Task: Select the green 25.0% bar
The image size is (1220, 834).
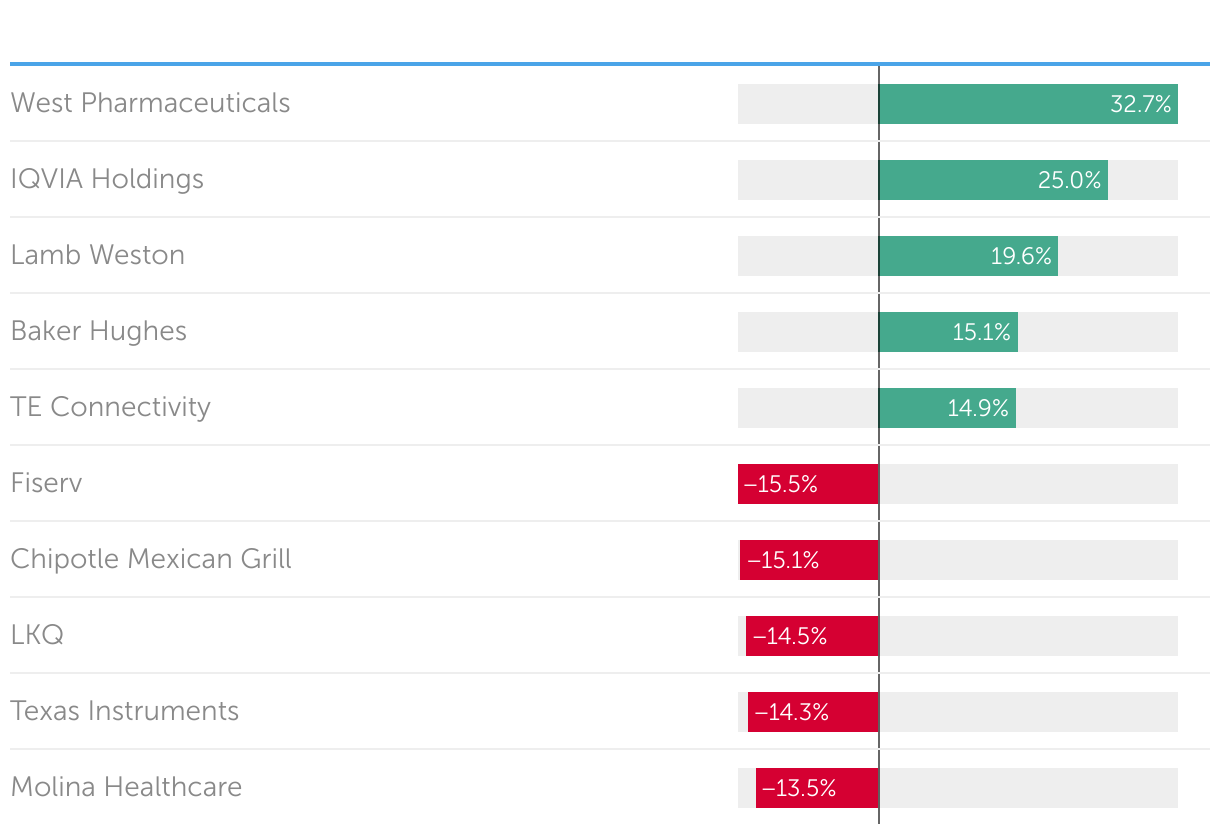Action: coord(993,180)
